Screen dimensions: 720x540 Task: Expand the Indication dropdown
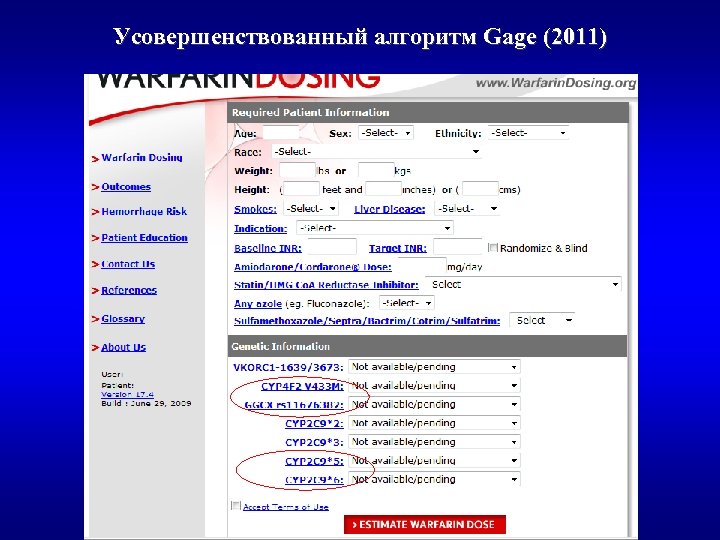(375, 228)
